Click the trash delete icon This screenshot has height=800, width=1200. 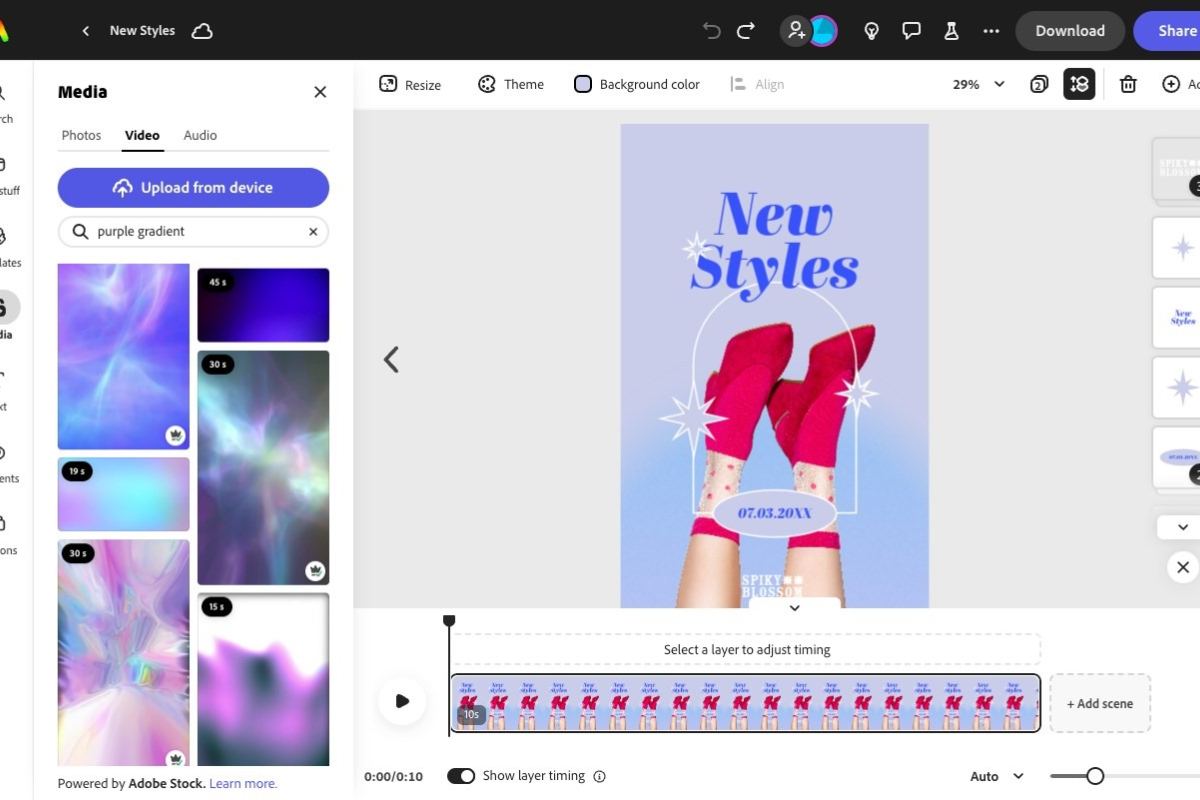pyautogui.click(x=1128, y=85)
